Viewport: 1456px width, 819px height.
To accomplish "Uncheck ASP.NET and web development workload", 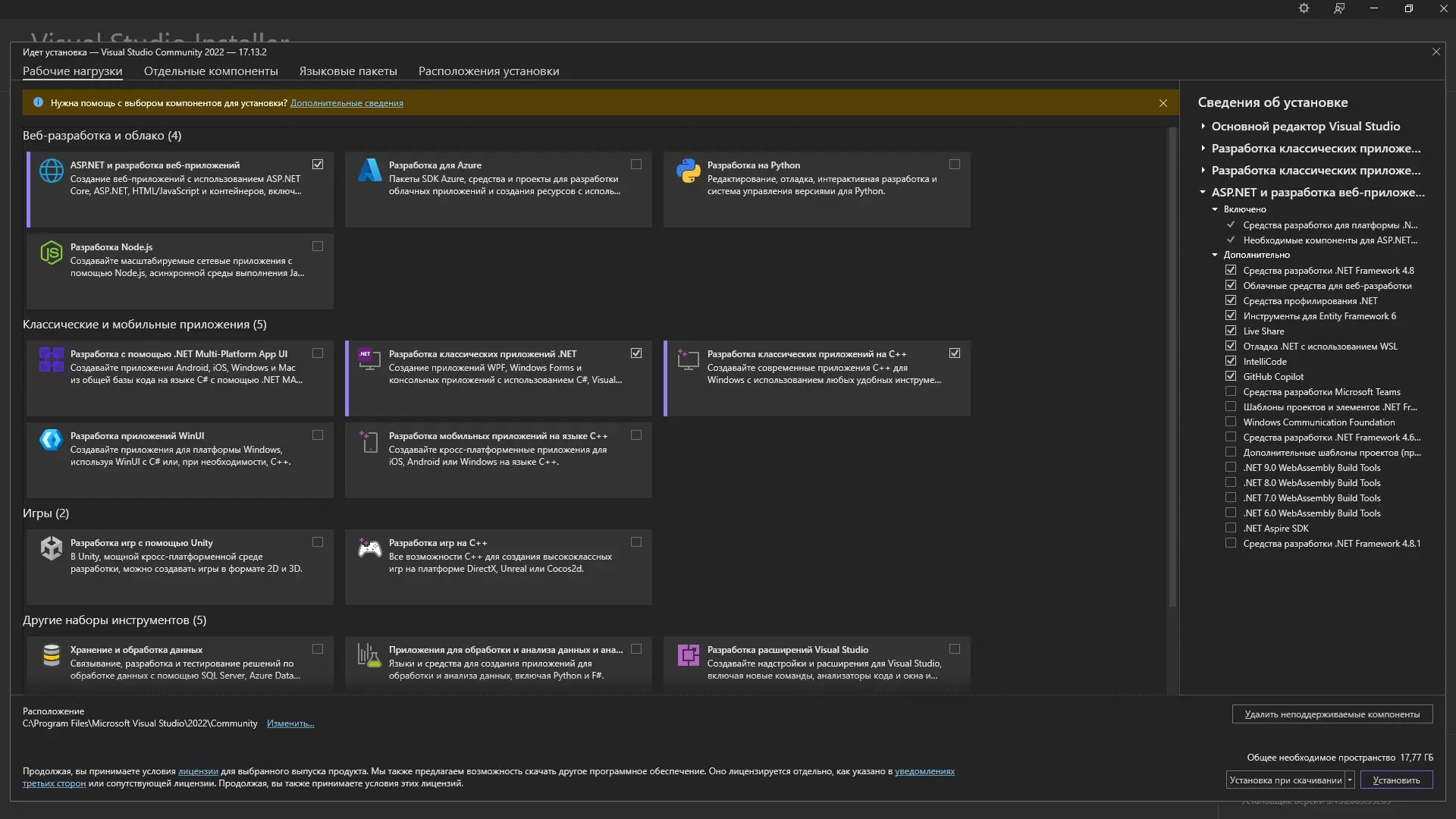I will (x=318, y=164).
